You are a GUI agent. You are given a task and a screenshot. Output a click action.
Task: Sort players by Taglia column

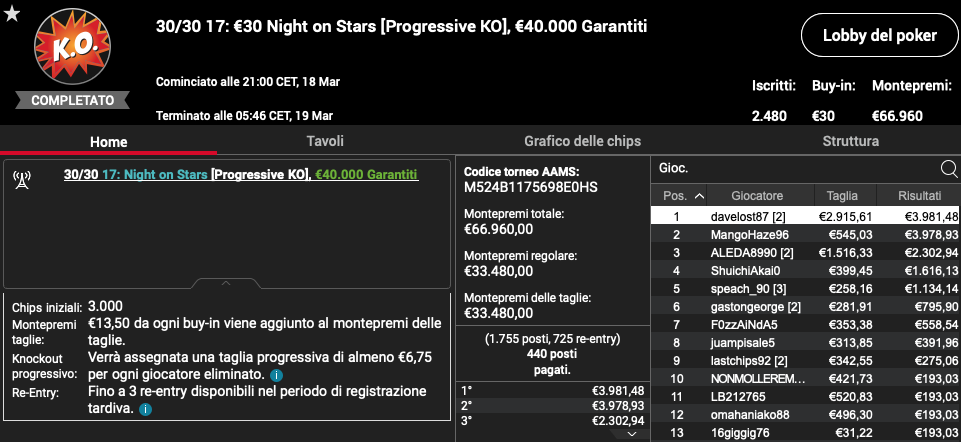pos(842,196)
